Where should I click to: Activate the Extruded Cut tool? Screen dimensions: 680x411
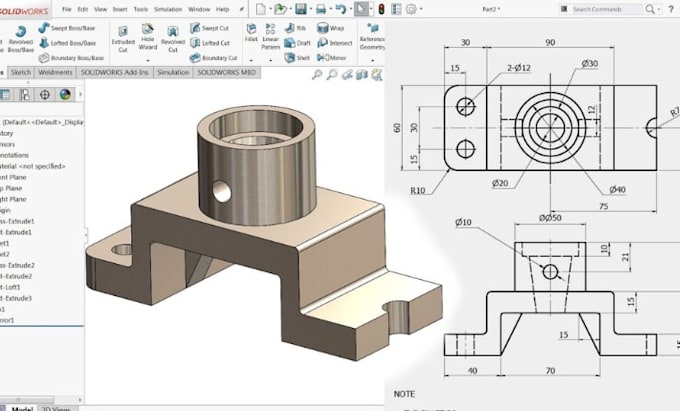123,39
